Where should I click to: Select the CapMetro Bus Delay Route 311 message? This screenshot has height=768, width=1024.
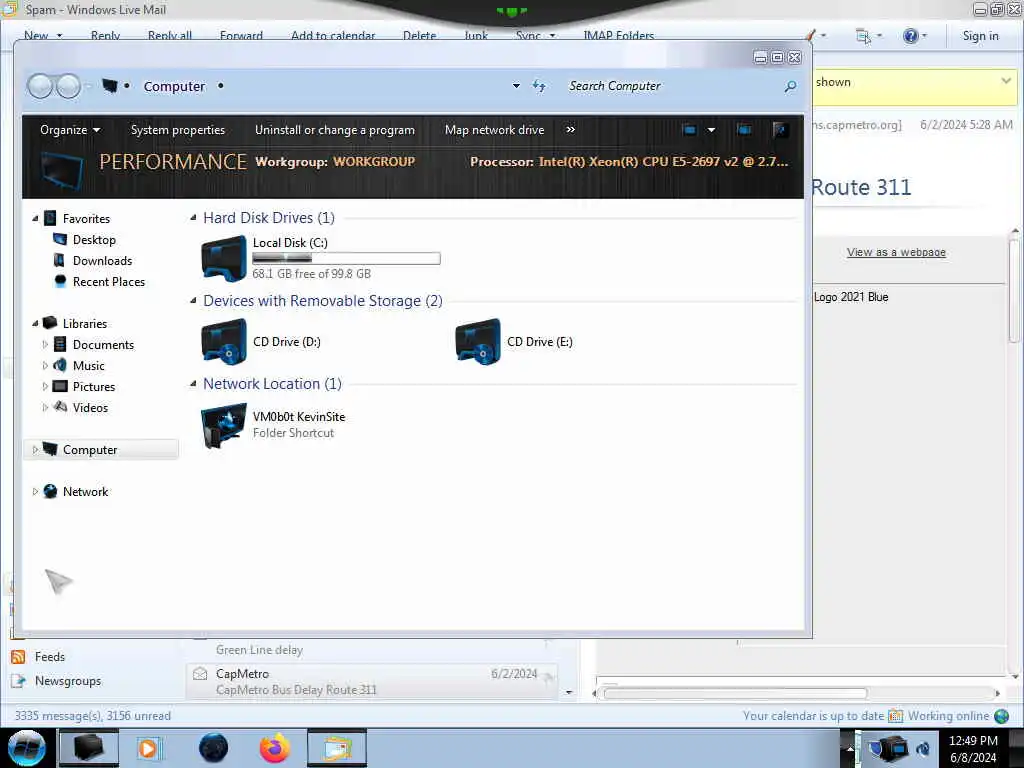373,682
